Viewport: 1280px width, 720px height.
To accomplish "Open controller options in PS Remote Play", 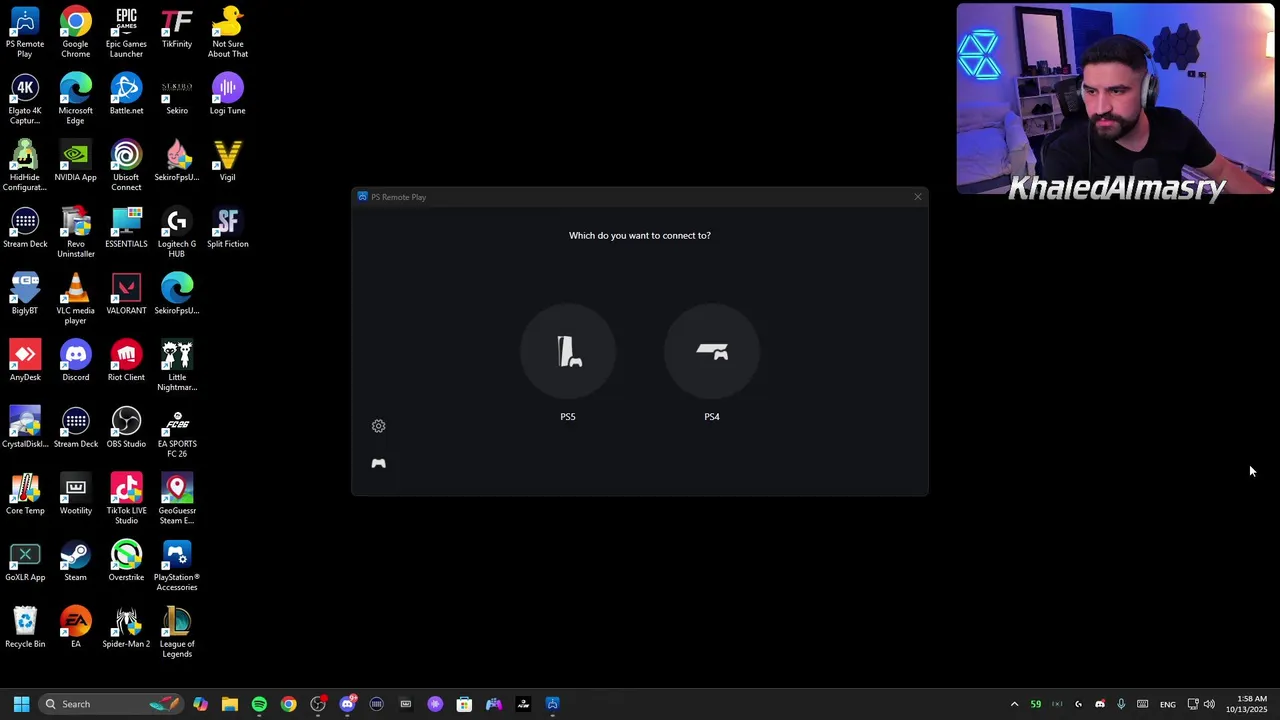I will click(378, 463).
